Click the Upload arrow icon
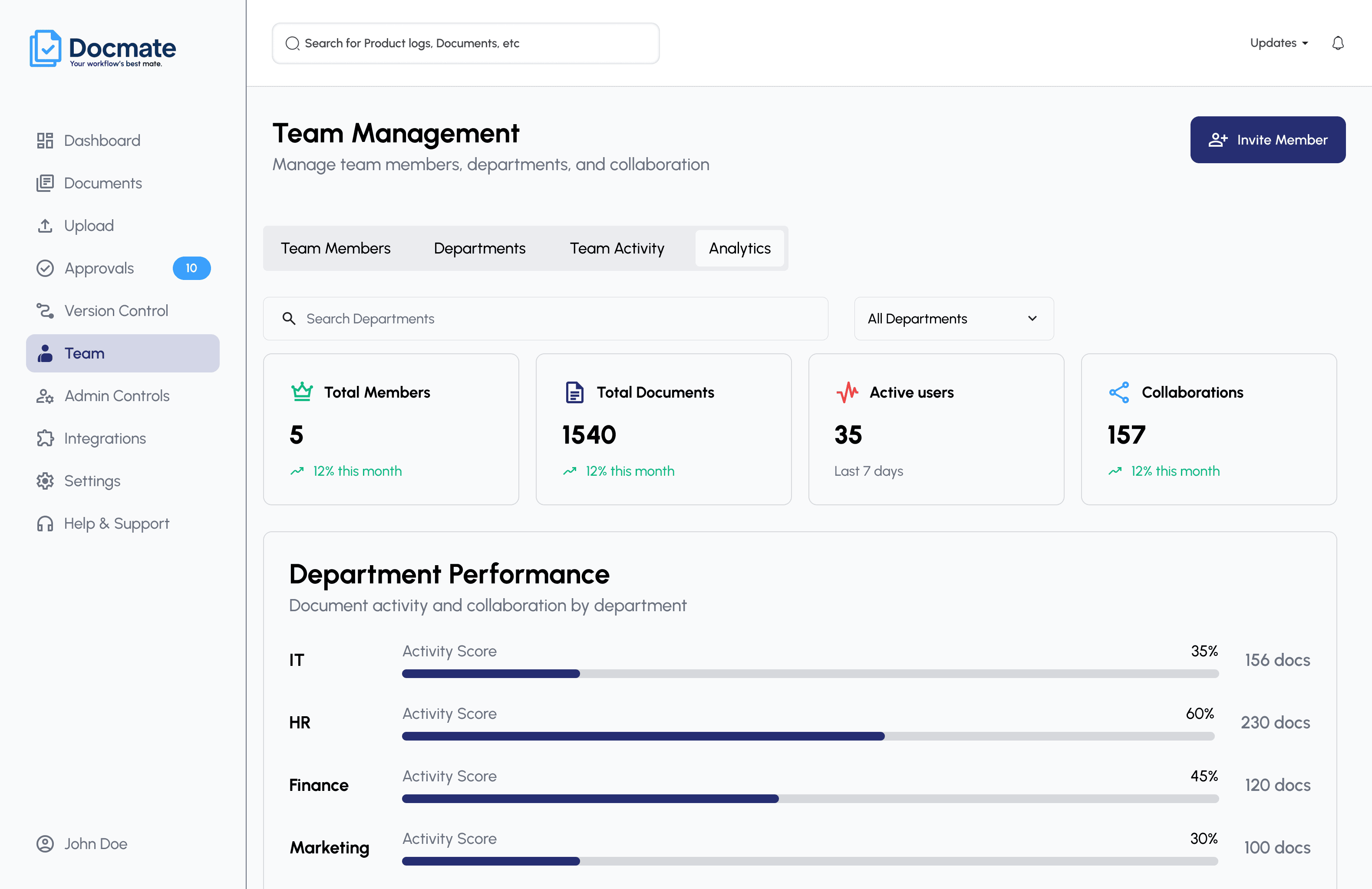This screenshot has width=1372, height=889. (x=45, y=225)
